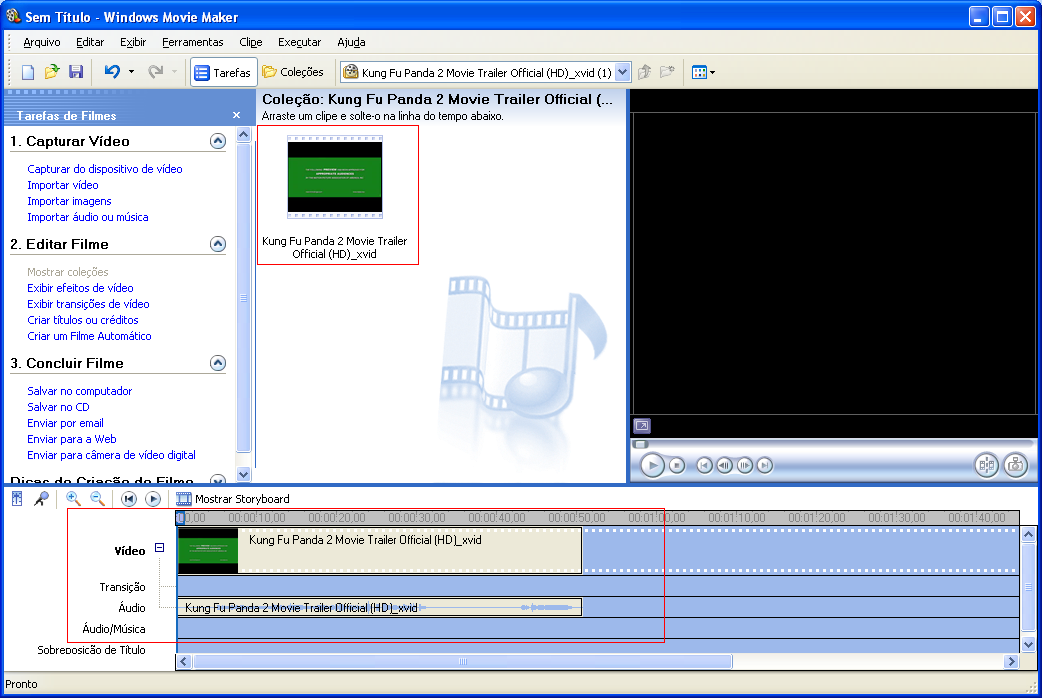Image resolution: width=1042 pixels, height=698 pixels.
Task: Collapse the Capturar Vídeo section
Action: tap(218, 141)
